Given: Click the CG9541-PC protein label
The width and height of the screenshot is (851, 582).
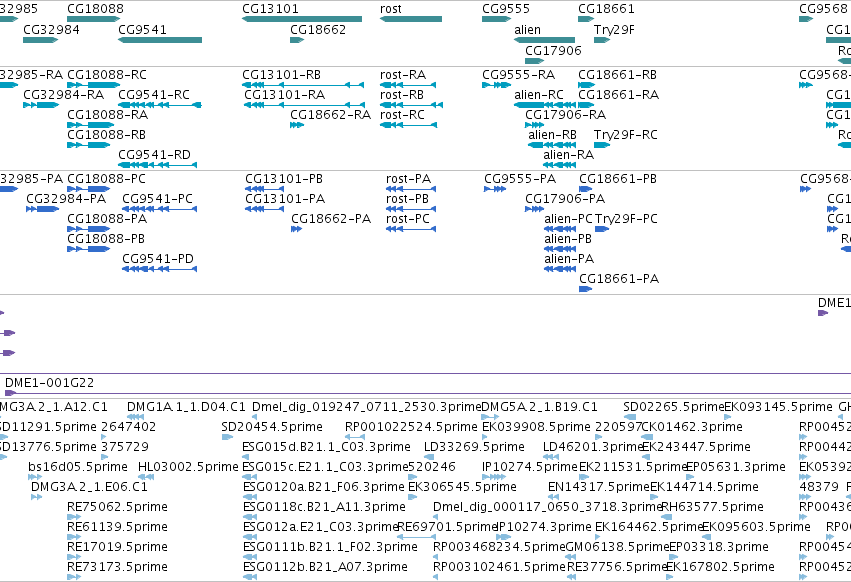Looking at the screenshot, I should click(157, 199).
